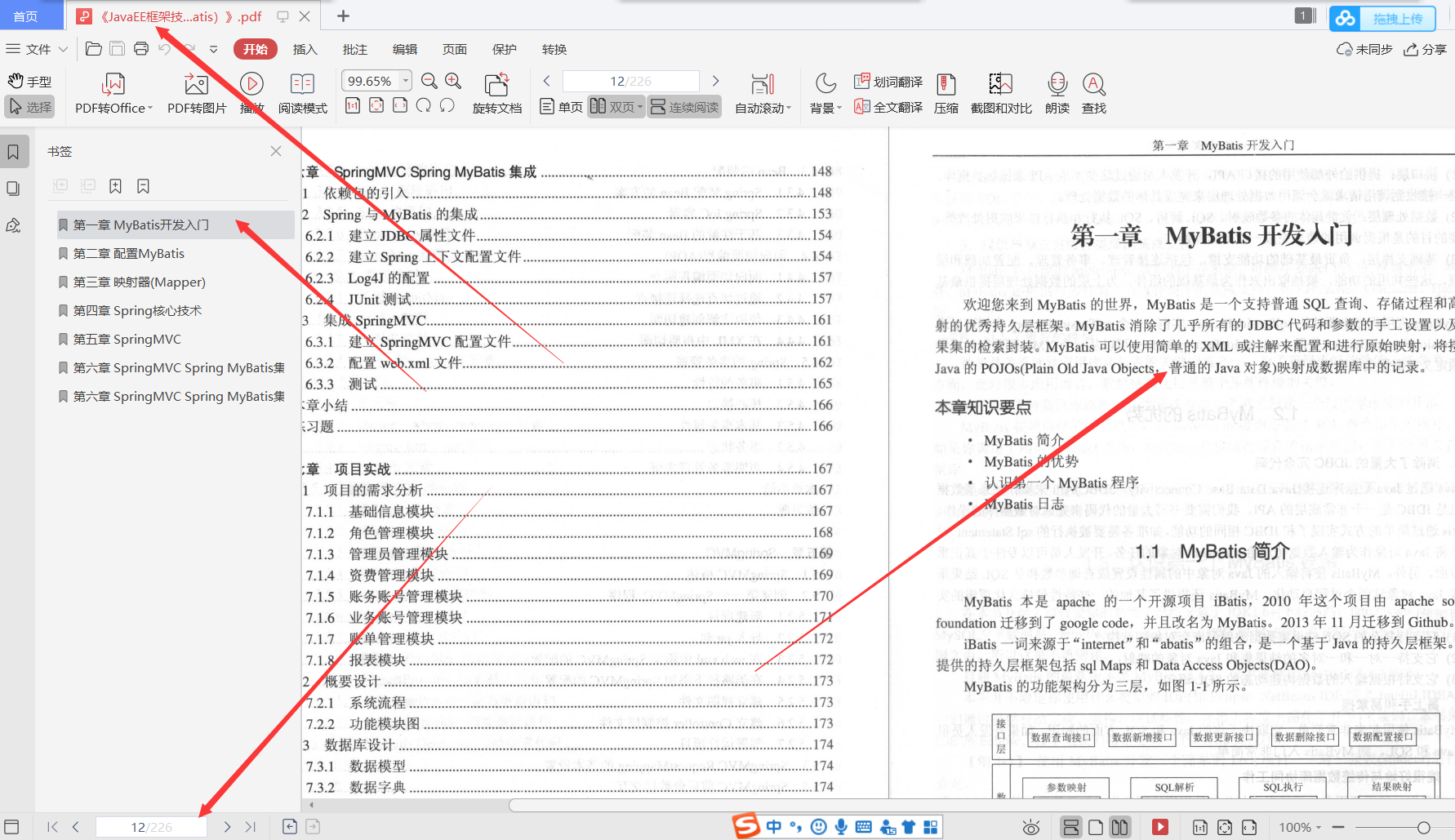The width and height of the screenshot is (1455, 840).
Task: Open the thumbnails sidebar icon
Action: (x=14, y=189)
